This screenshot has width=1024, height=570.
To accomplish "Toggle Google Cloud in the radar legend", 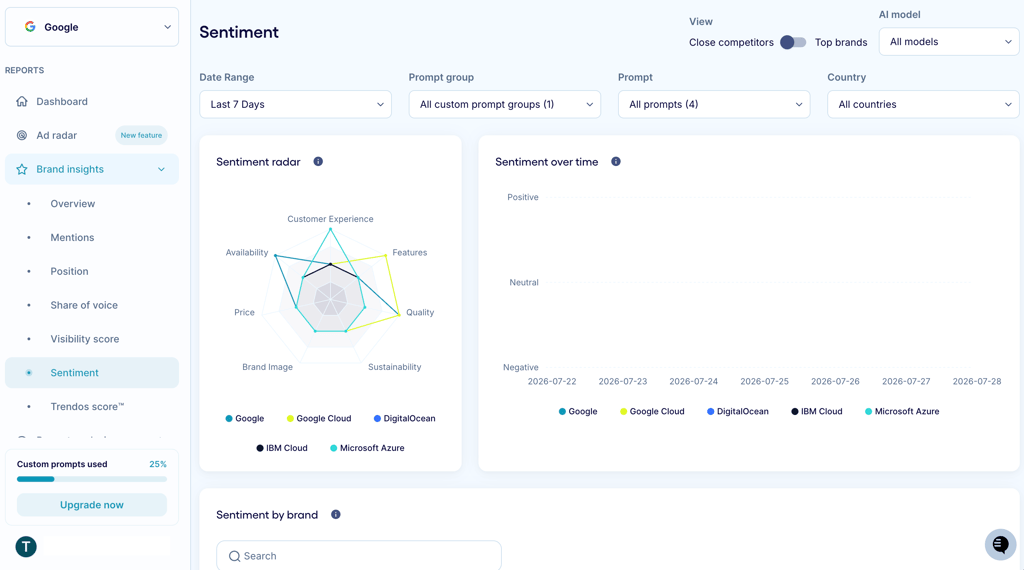I will [x=319, y=419].
